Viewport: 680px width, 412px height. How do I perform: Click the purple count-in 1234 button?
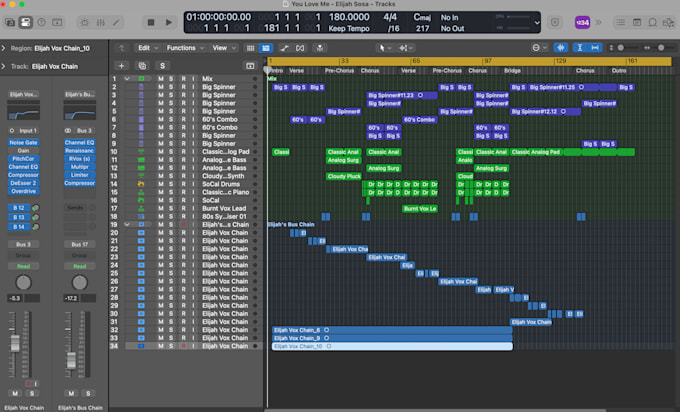[582, 22]
